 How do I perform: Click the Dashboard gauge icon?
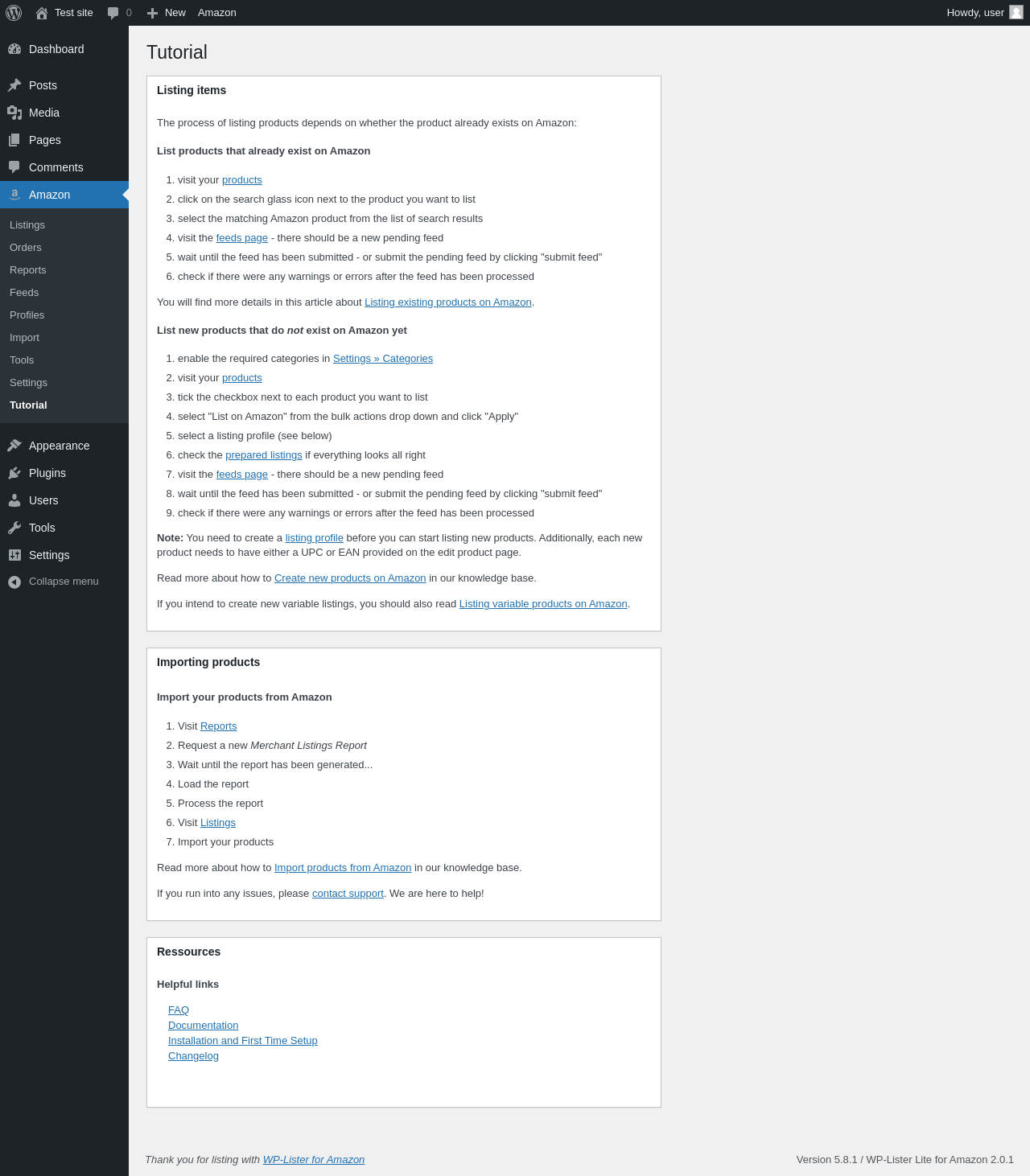(14, 49)
